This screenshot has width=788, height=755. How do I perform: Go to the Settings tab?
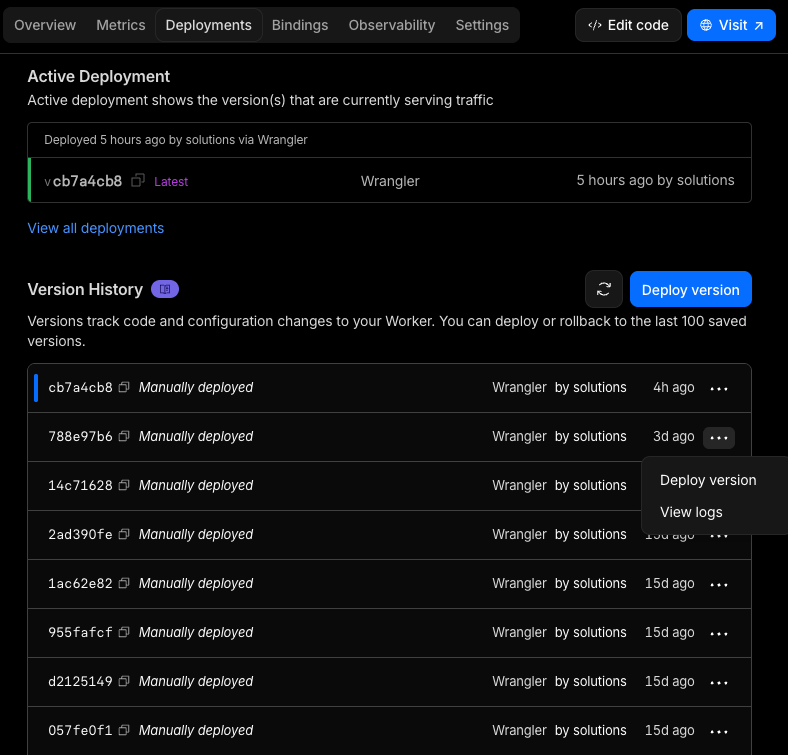(x=482, y=25)
